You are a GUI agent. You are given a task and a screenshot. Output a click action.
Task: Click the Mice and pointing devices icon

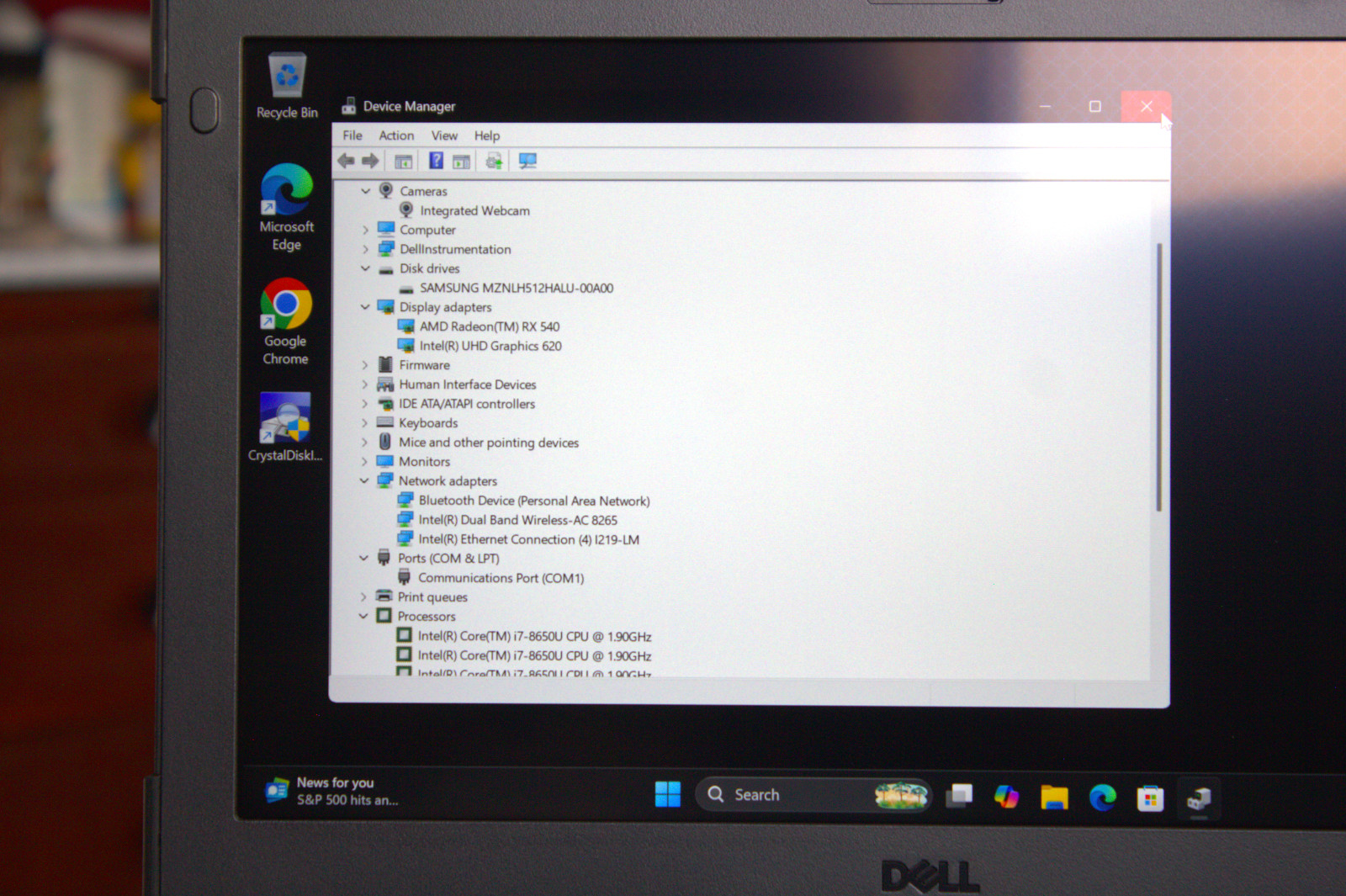[x=384, y=442]
